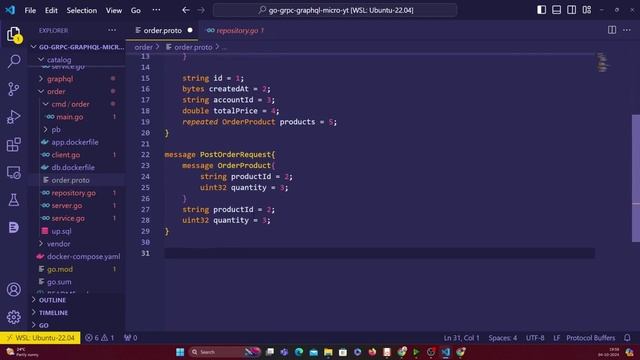Go back using navigation arrow
The height and width of the screenshot is (360, 640).
coord(186,10)
